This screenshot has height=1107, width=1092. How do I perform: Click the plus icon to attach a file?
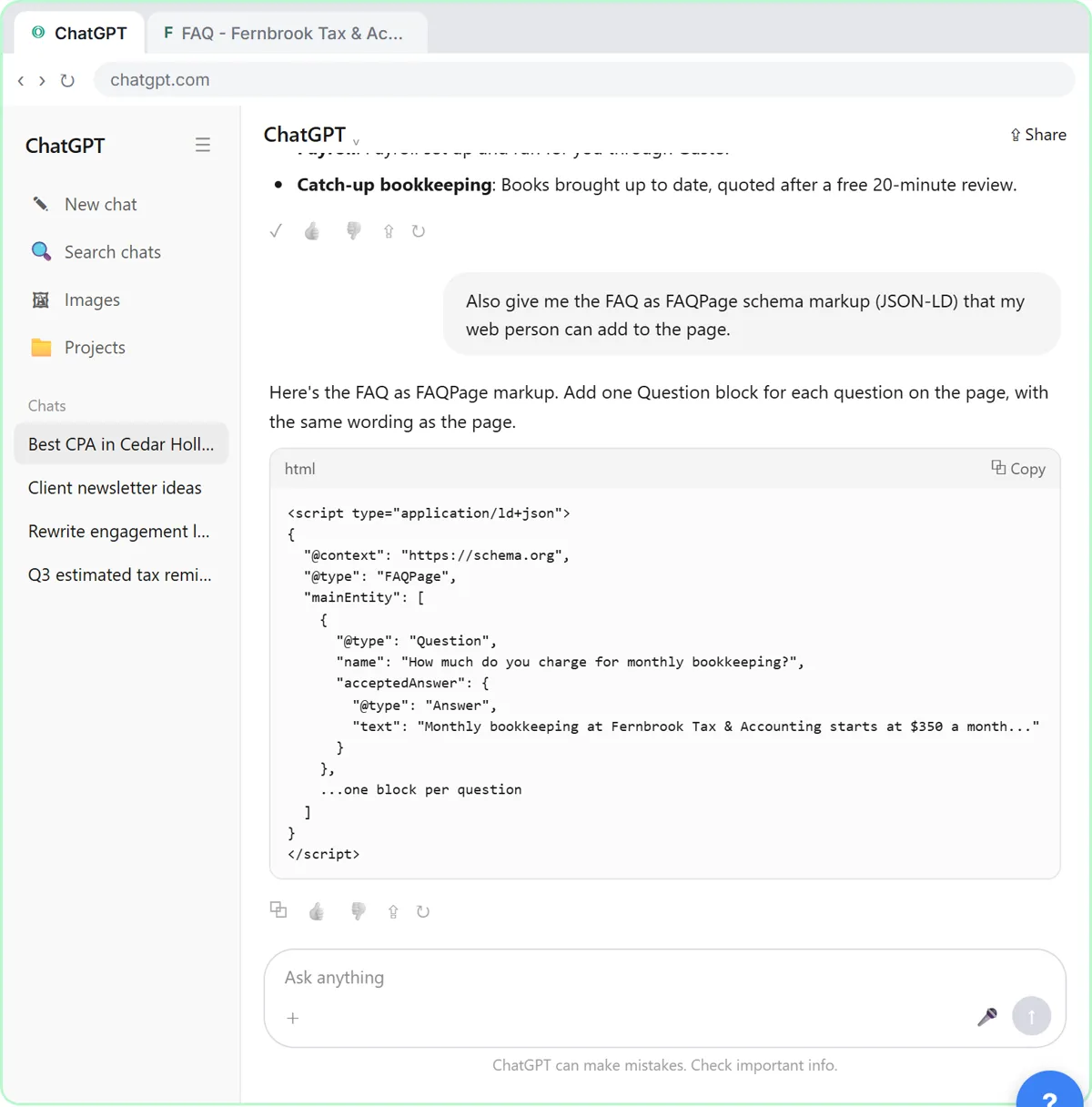293,1018
